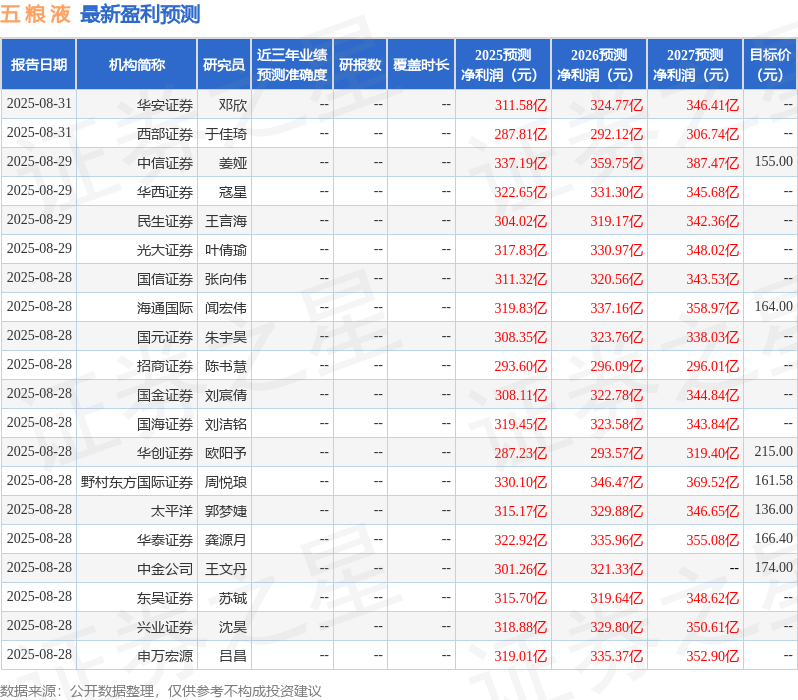The width and height of the screenshot is (798, 700).
Task: Click analyst name 于佳琦
Action: point(226,134)
